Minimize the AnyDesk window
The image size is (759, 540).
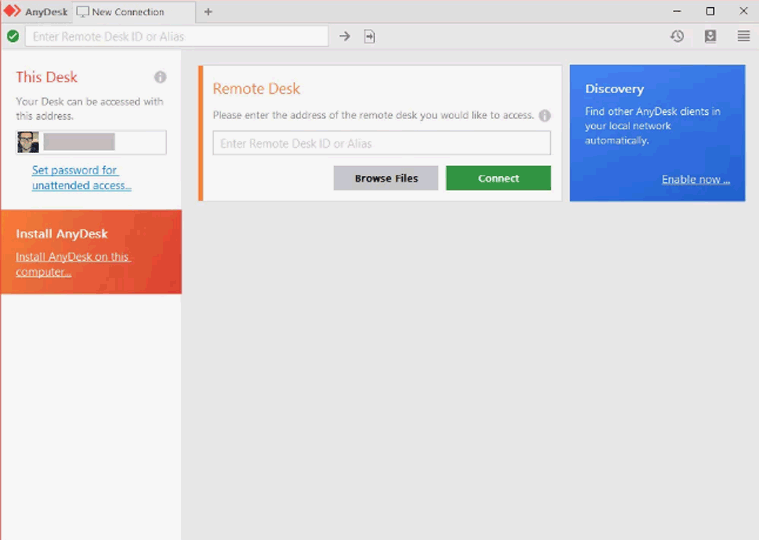[x=677, y=11]
